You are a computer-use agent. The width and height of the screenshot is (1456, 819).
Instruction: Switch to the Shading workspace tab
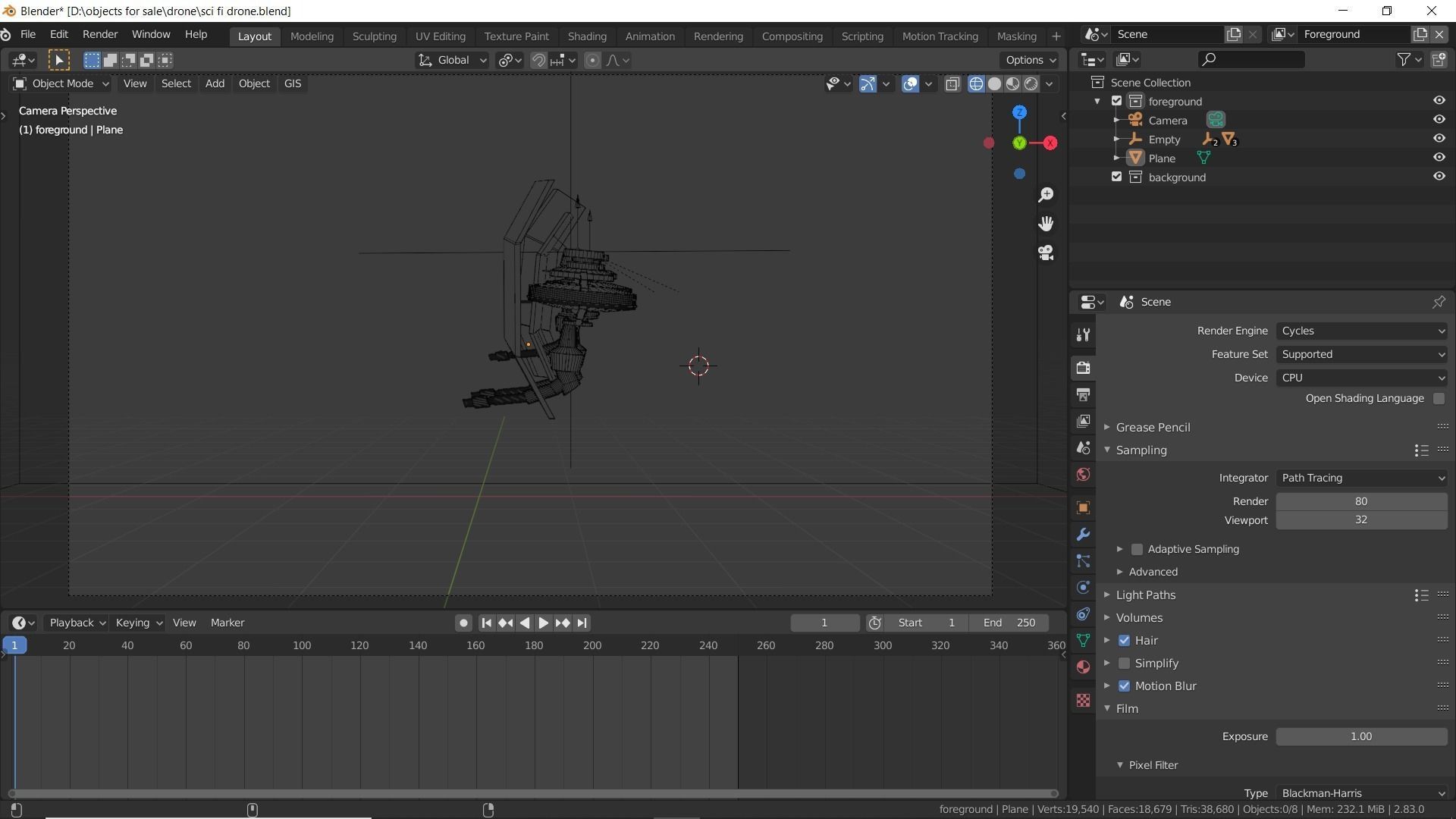click(586, 36)
